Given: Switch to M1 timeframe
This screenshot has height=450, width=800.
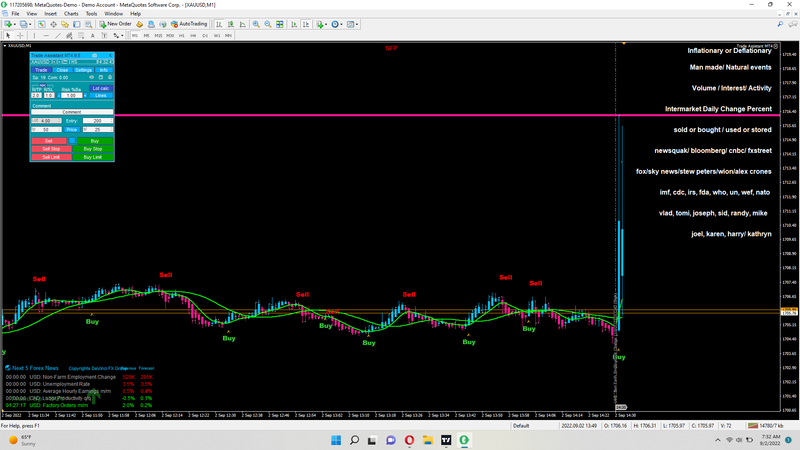Looking at the screenshot, I should (135, 36).
